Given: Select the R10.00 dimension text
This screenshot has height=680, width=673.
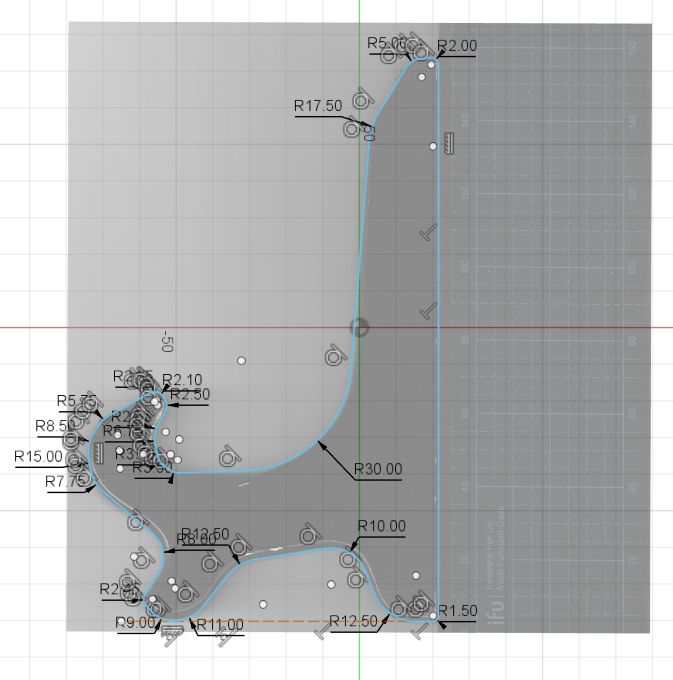Looking at the screenshot, I should (x=382, y=526).
